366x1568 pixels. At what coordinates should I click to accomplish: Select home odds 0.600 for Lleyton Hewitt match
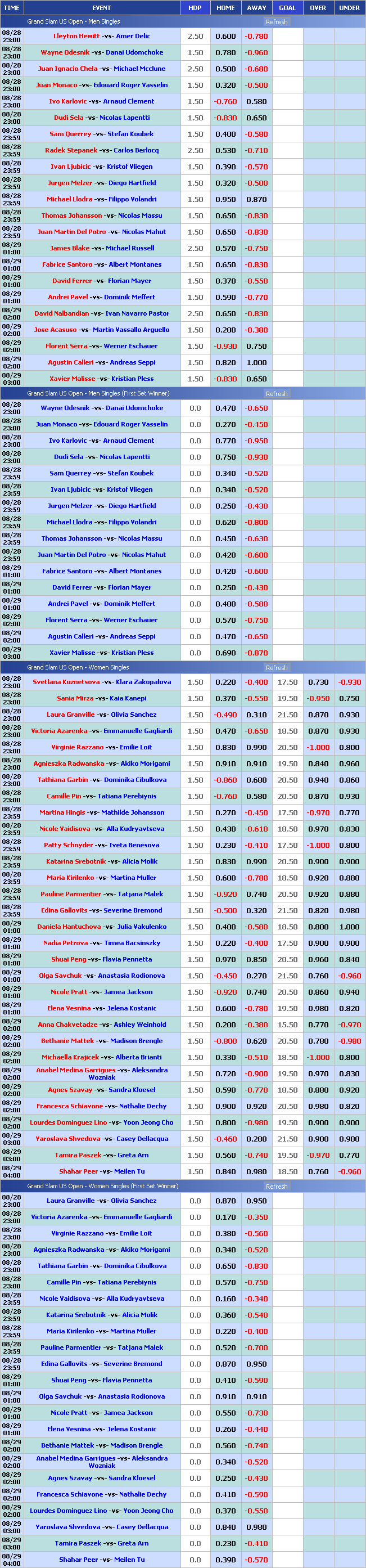225,37
